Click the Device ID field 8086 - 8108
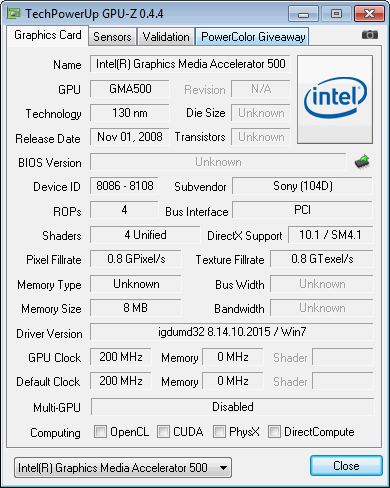The height and width of the screenshot is (488, 390). tap(125, 186)
